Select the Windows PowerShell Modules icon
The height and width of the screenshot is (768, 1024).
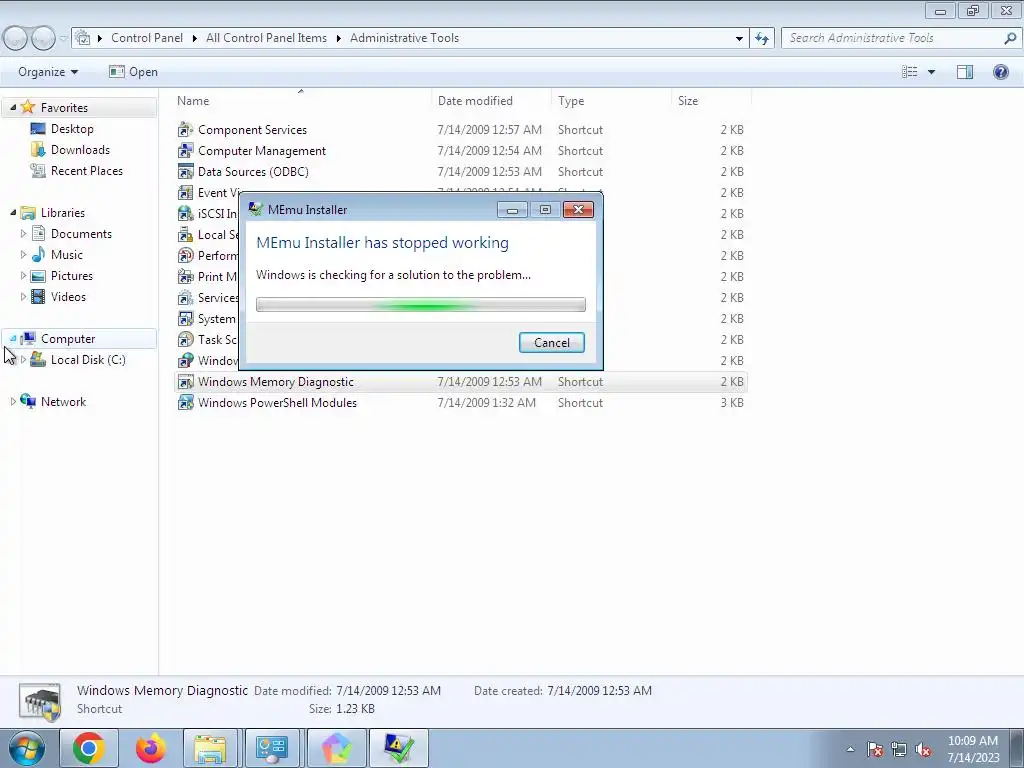(185, 402)
